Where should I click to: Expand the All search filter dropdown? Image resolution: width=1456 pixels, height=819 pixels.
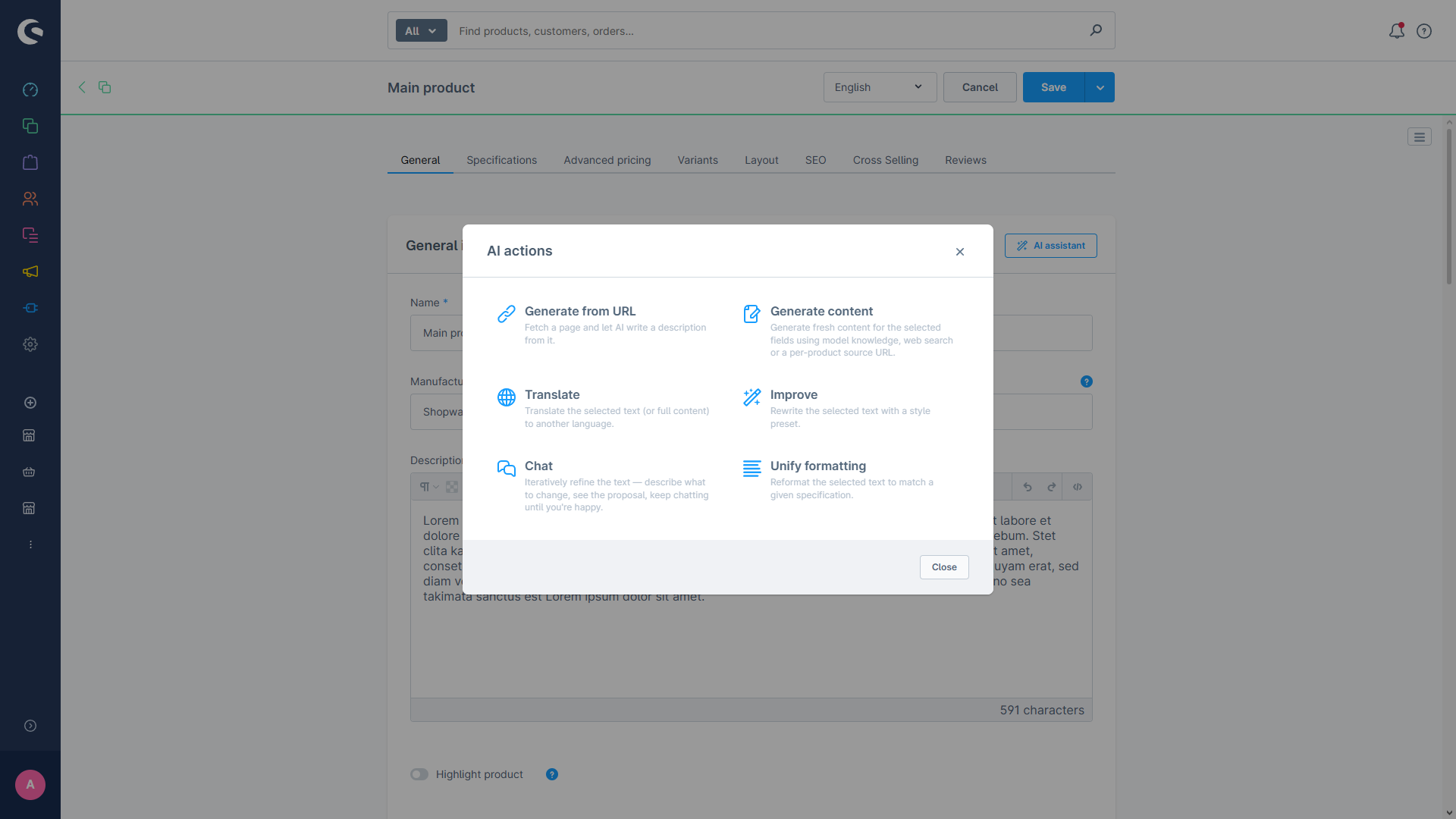[421, 31]
